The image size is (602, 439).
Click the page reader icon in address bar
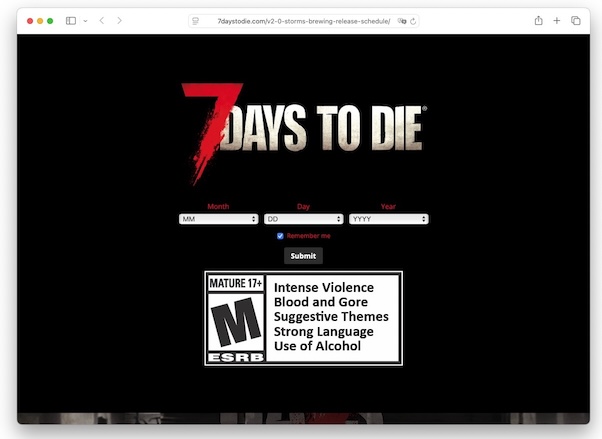tap(197, 20)
